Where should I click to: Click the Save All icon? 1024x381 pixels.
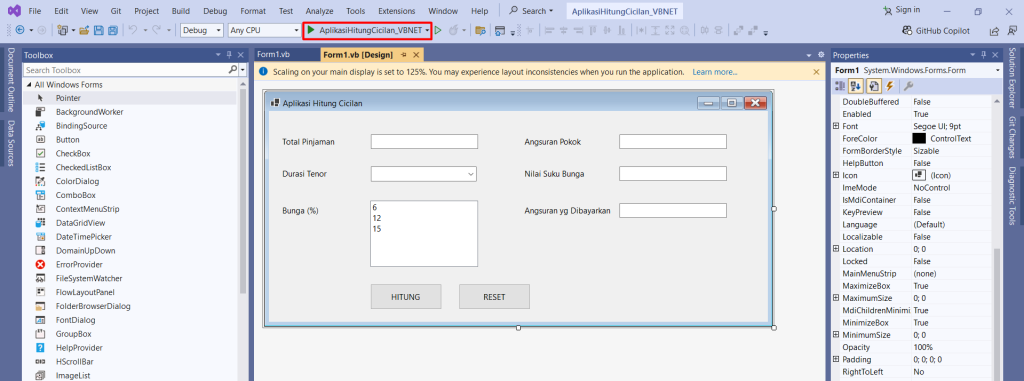pos(112,30)
